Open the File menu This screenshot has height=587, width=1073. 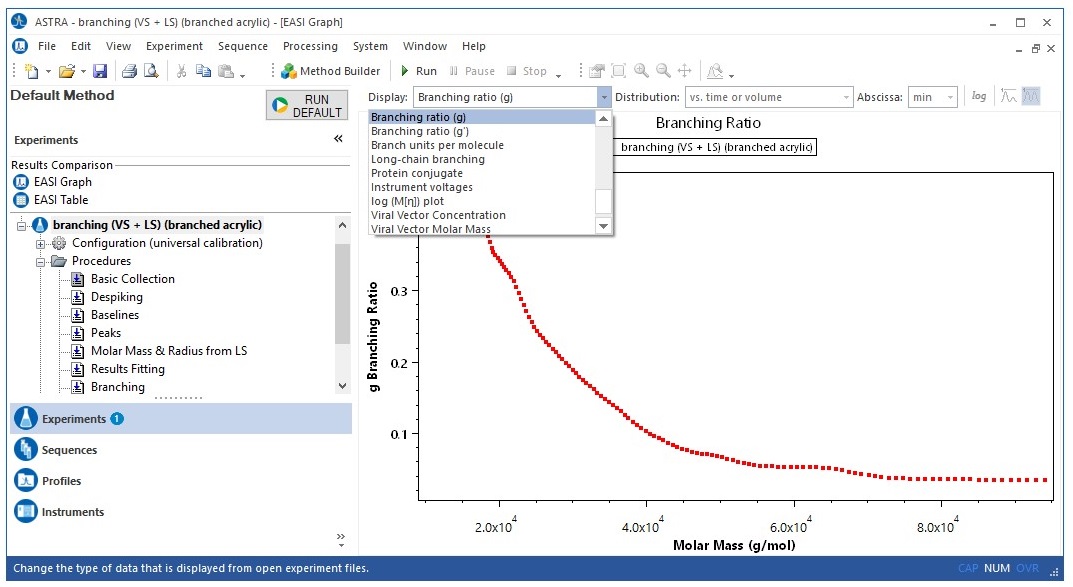coord(47,46)
